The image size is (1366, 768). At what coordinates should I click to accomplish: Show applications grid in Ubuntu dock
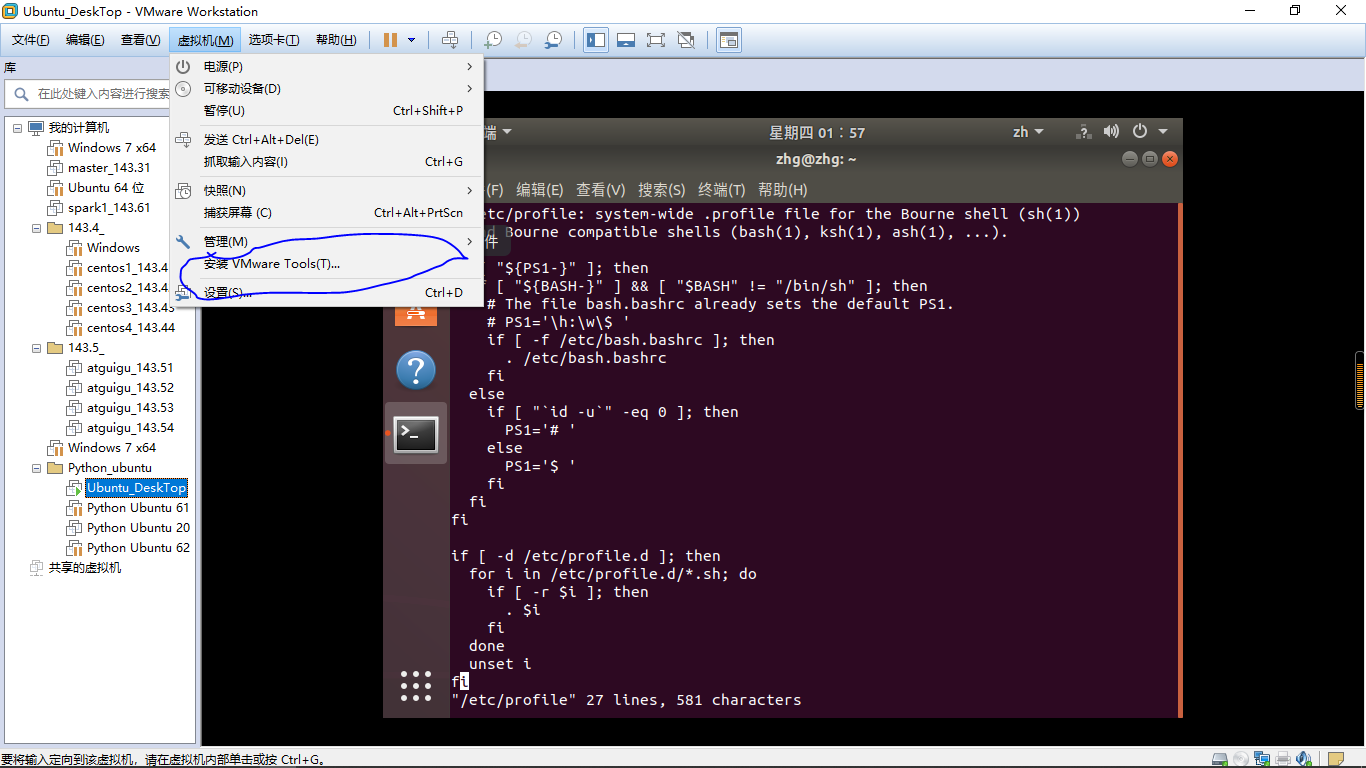point(415,686)
